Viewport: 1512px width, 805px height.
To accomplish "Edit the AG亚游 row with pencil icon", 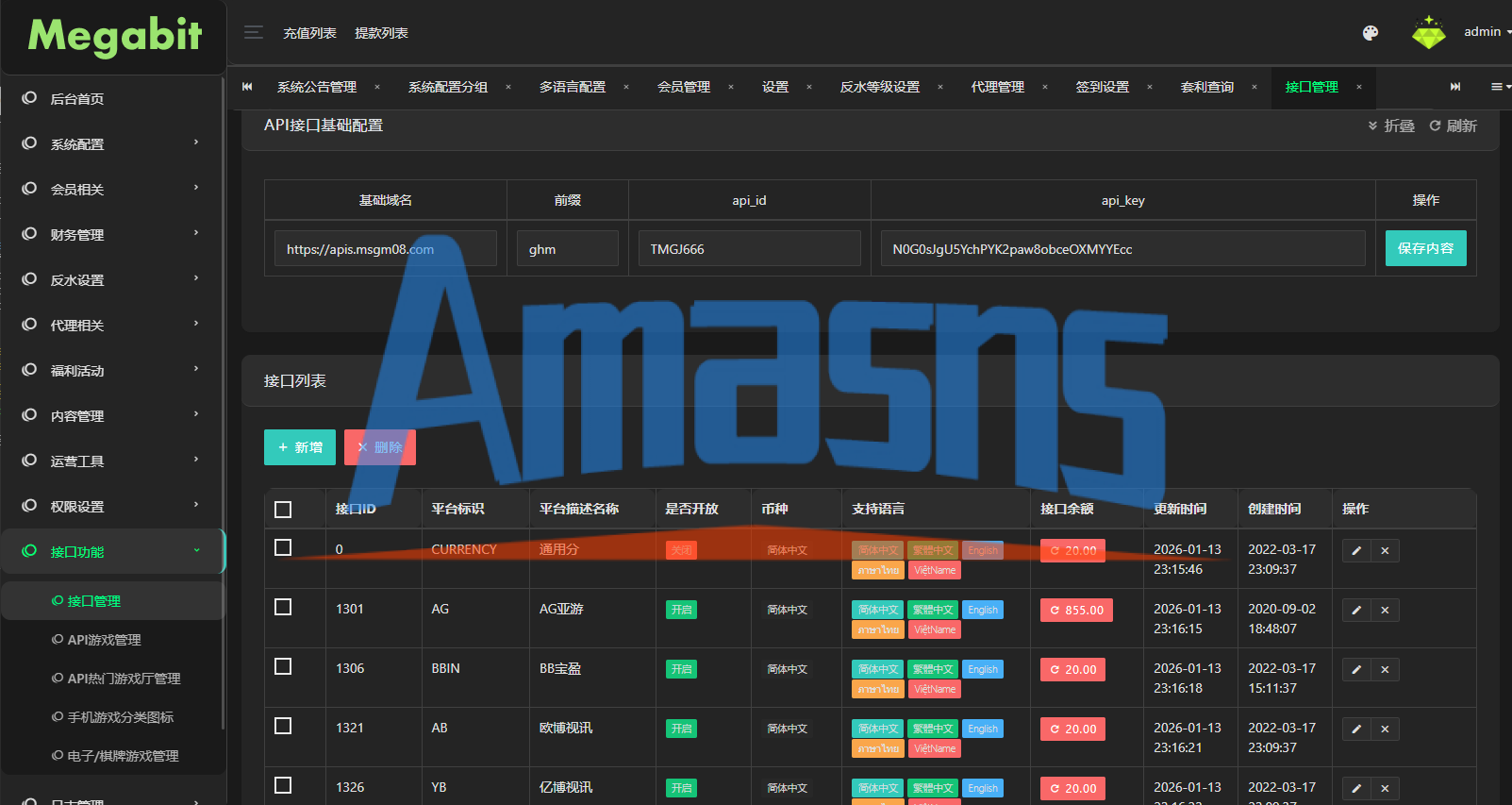I will click(x=1356, y=611).
